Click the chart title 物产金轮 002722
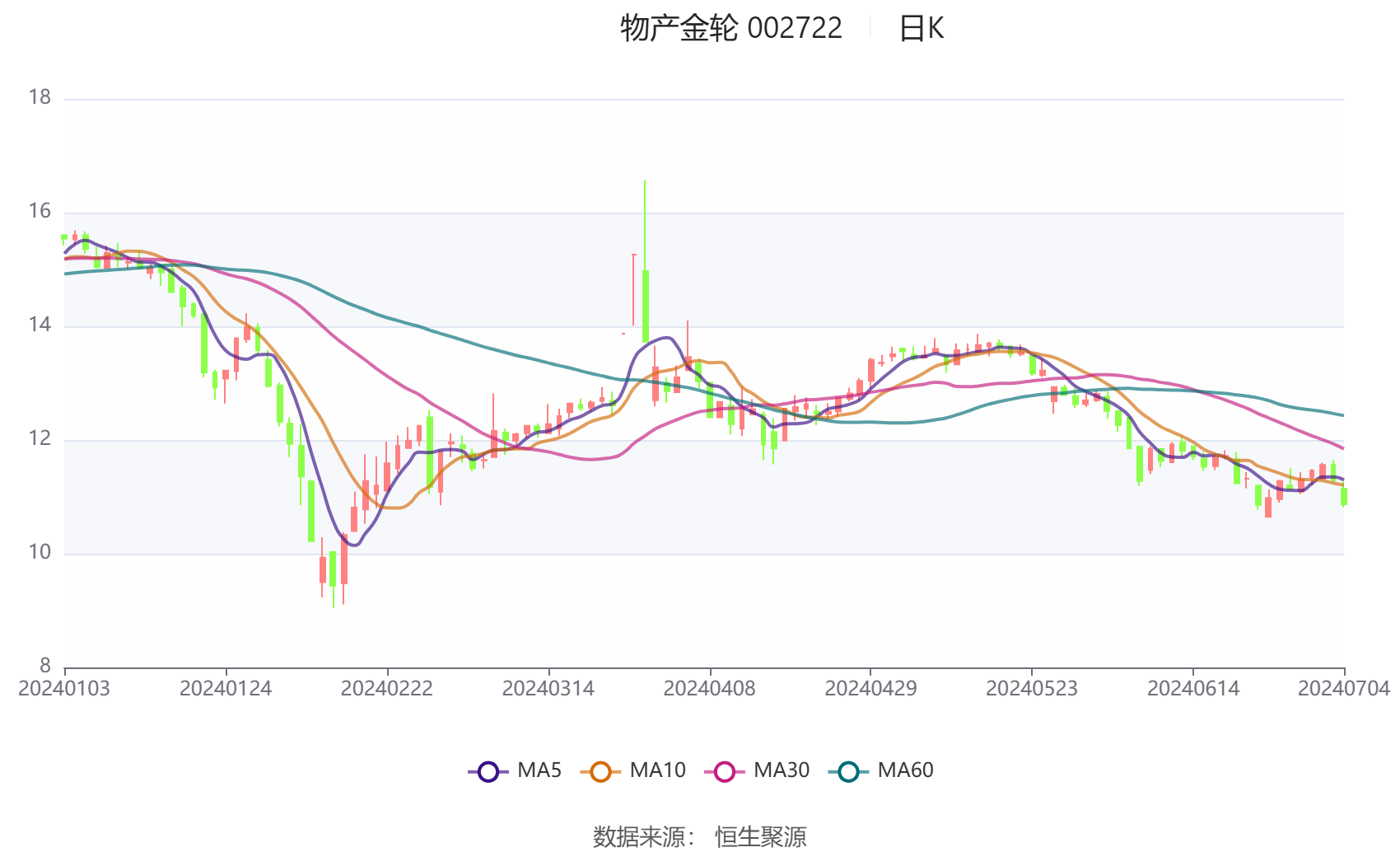Viewport: 1400px width, 852px height. [x=731, y=29]
